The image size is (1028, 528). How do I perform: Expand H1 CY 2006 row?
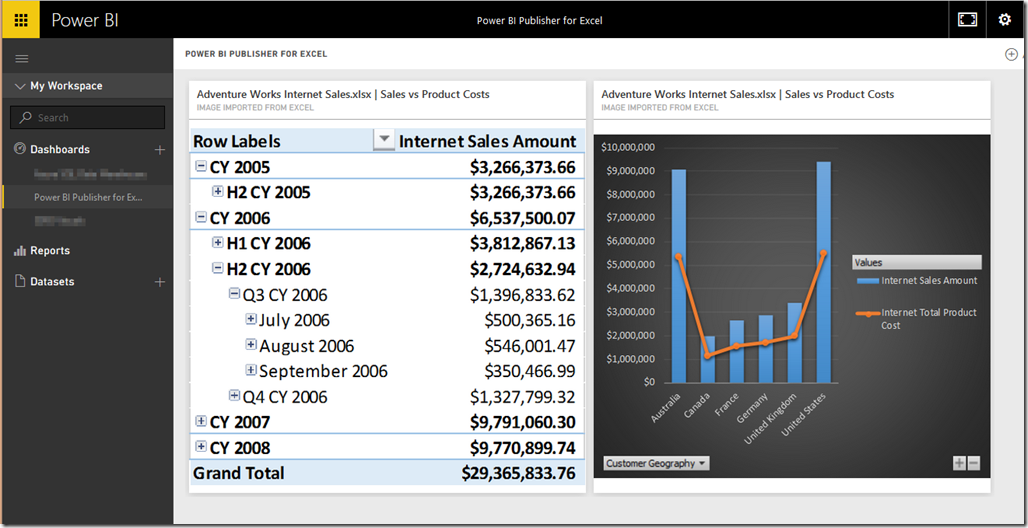click(218, 243)
